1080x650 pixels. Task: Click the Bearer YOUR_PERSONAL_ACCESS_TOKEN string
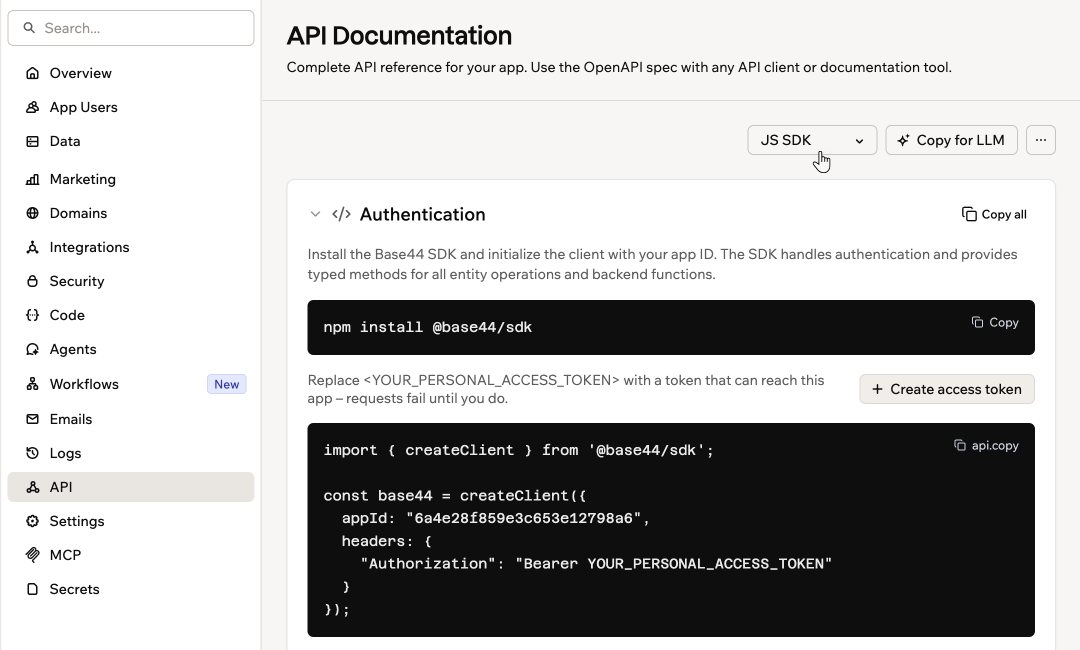click(674, 563)
